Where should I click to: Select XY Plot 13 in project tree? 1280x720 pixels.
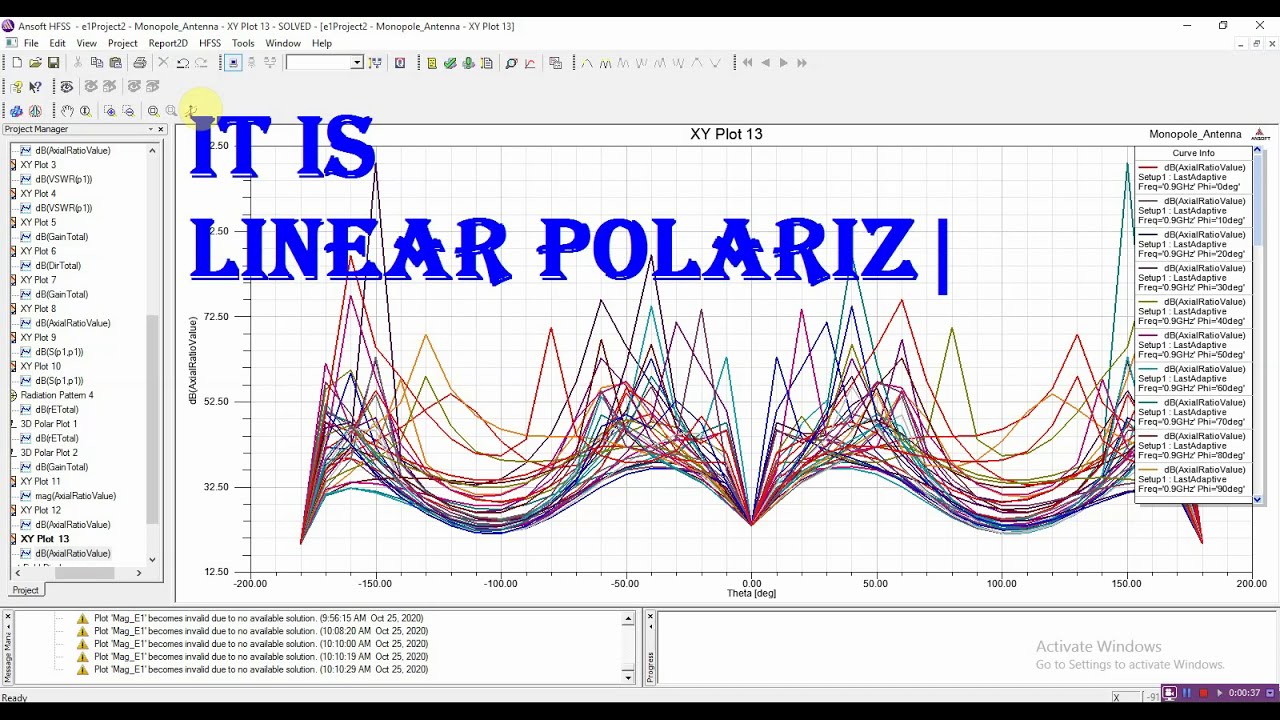[x=45, y=539]
